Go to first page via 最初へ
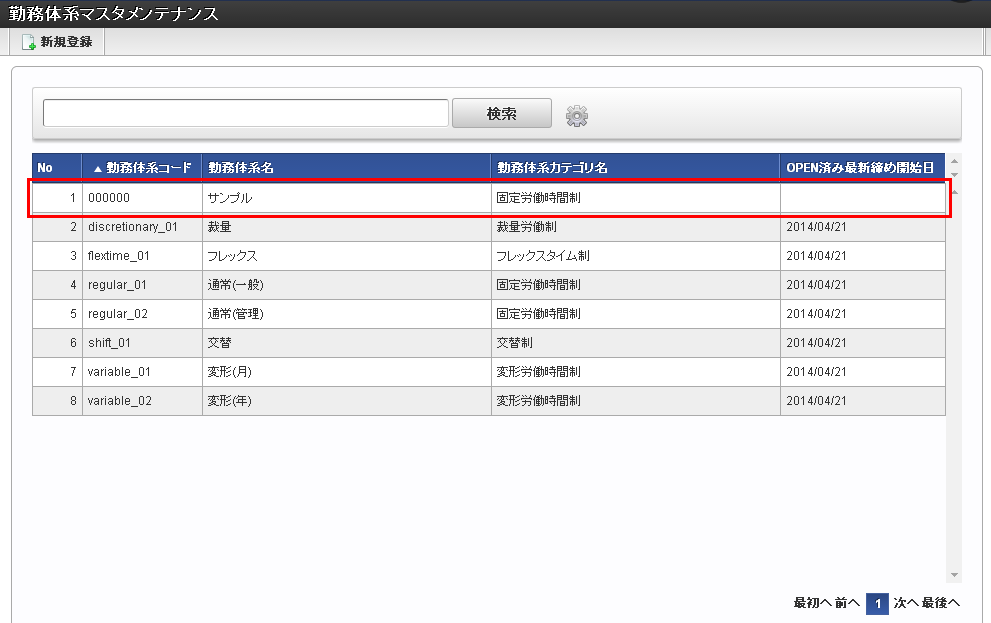The height and width of the screenshot is (623, 991). coord(812,603)
